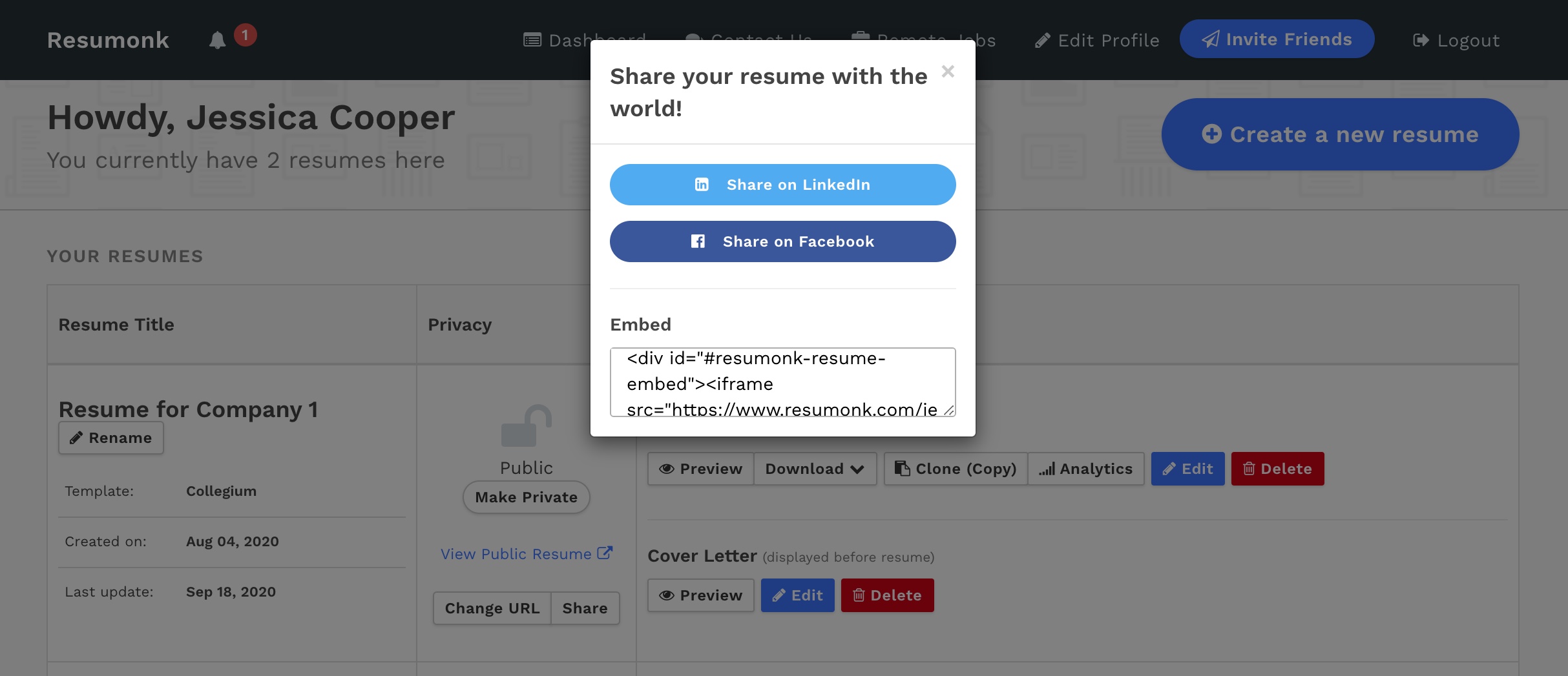Click Invite Friends button
The image size is (1568, 676).
[x=1277, y=39]
